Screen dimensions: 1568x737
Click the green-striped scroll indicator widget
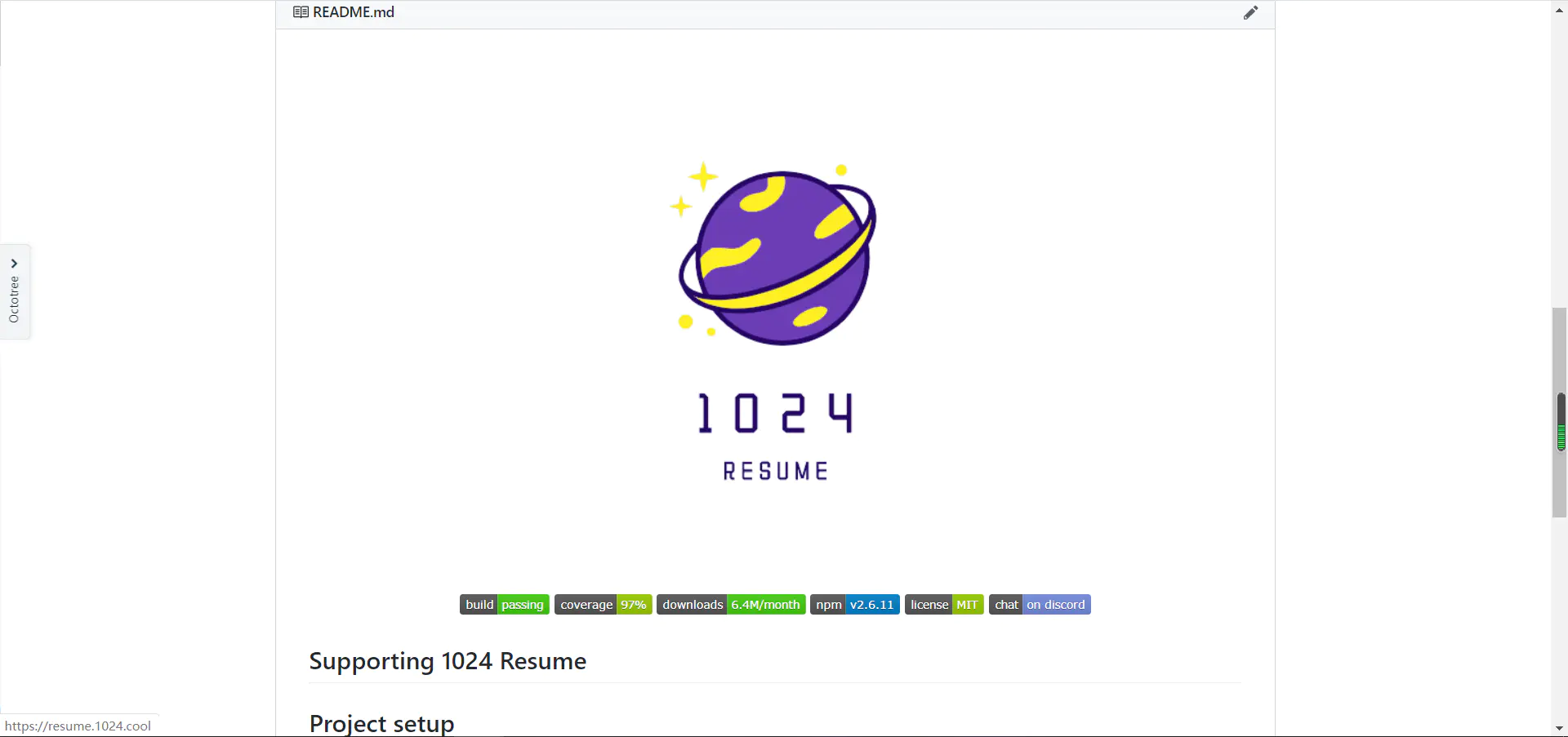point(1561,422)
